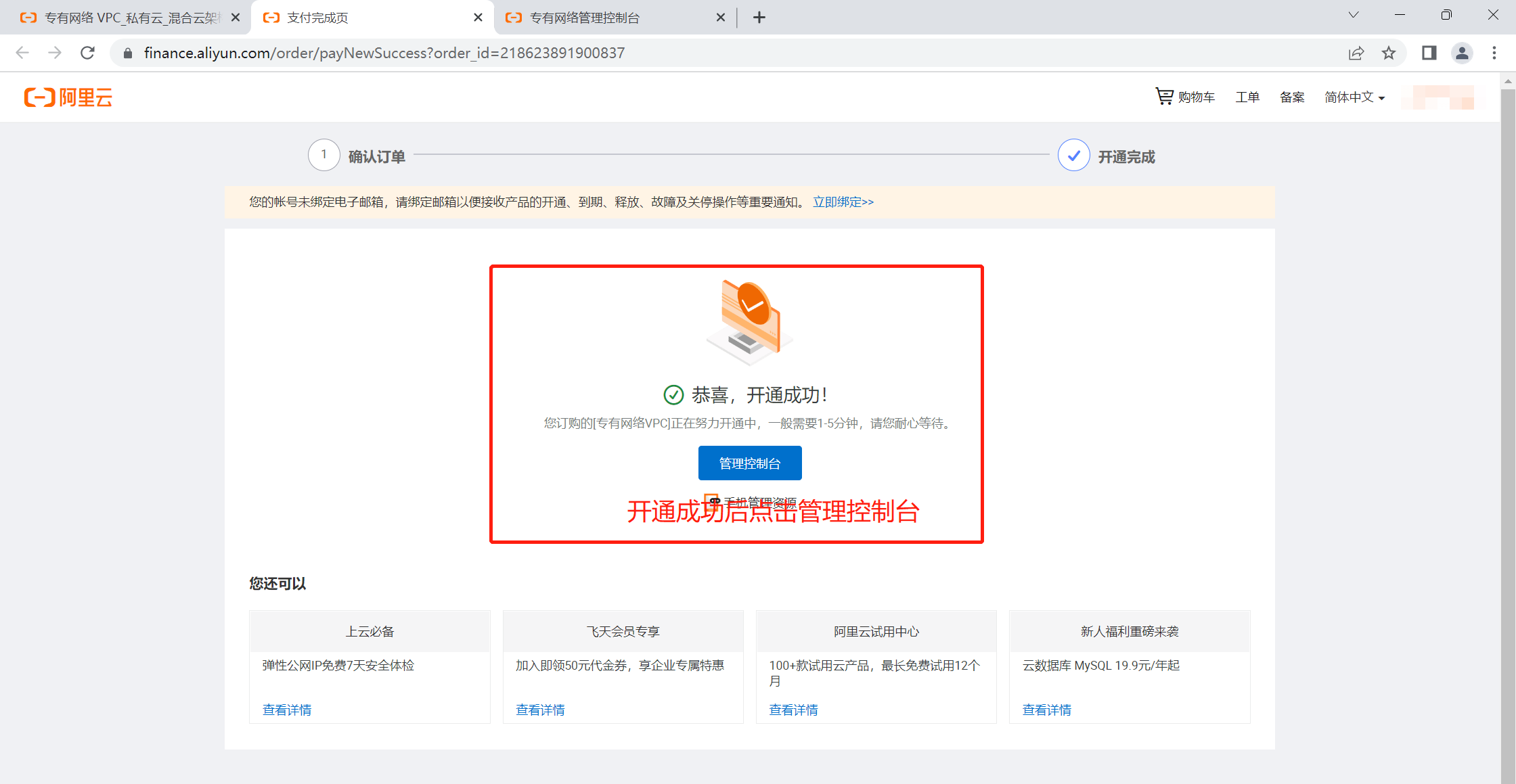Open 查看详情 under 上云必备
Screen dimensions: 1516x784
287,710
